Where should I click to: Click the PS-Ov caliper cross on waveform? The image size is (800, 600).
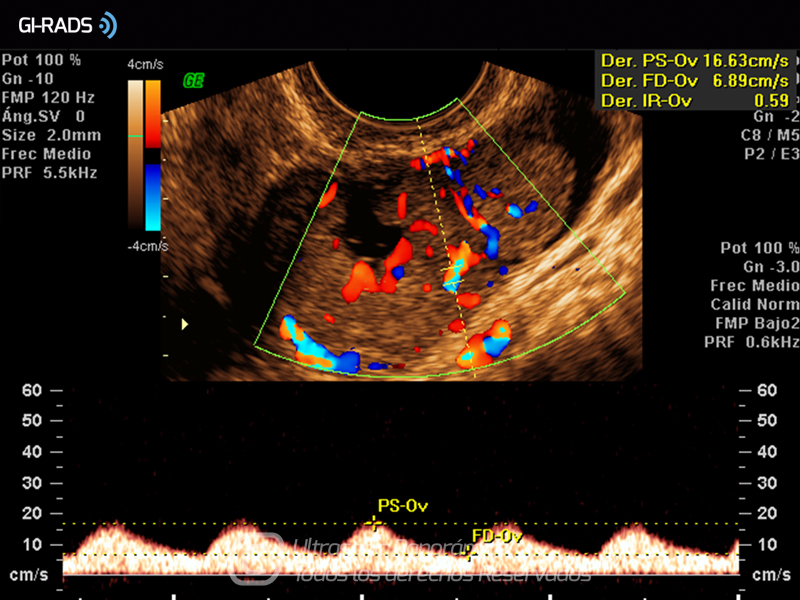pyautogui.click(x=375, y=523)
